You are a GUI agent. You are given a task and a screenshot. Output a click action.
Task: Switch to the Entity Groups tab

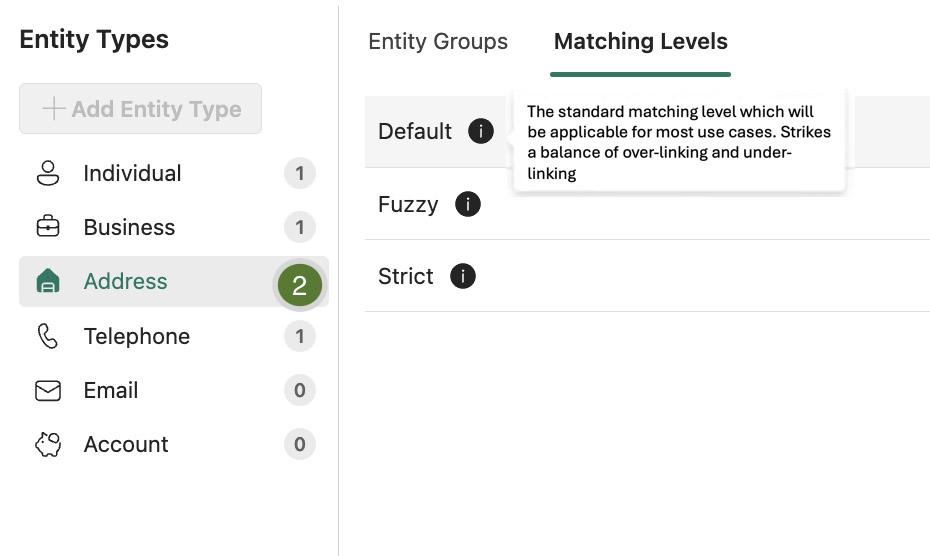438,42
